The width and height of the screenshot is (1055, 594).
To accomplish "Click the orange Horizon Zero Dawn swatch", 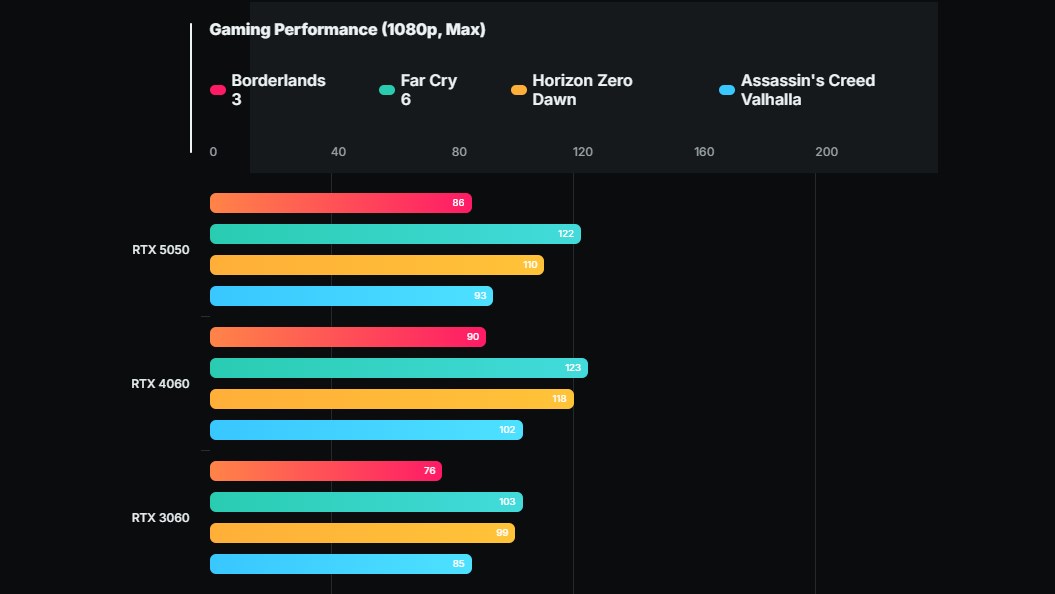I will click(x=519, y=90).
